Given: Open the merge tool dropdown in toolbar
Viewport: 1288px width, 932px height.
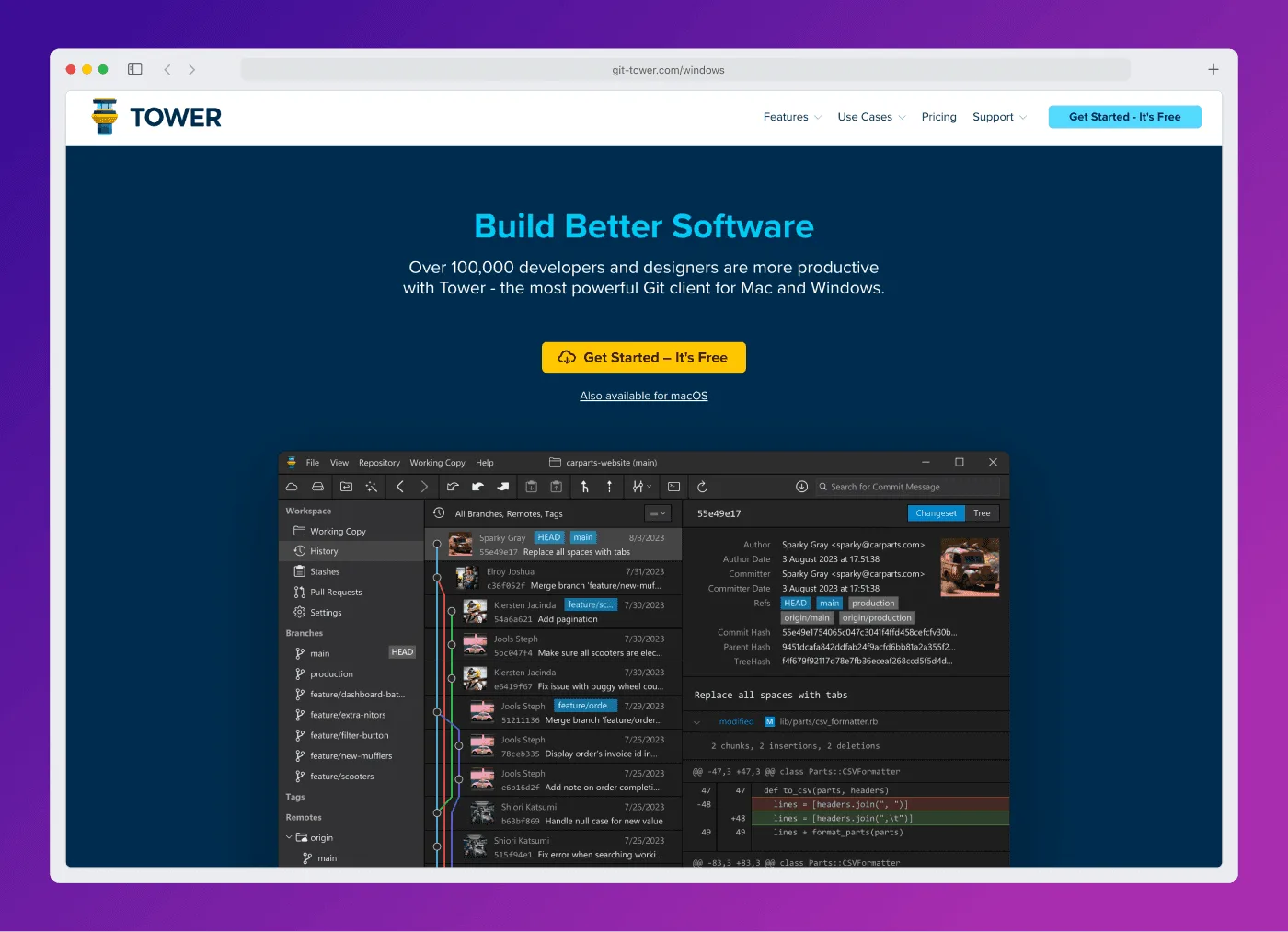Looking at the screenshot, I should (642, 487).
